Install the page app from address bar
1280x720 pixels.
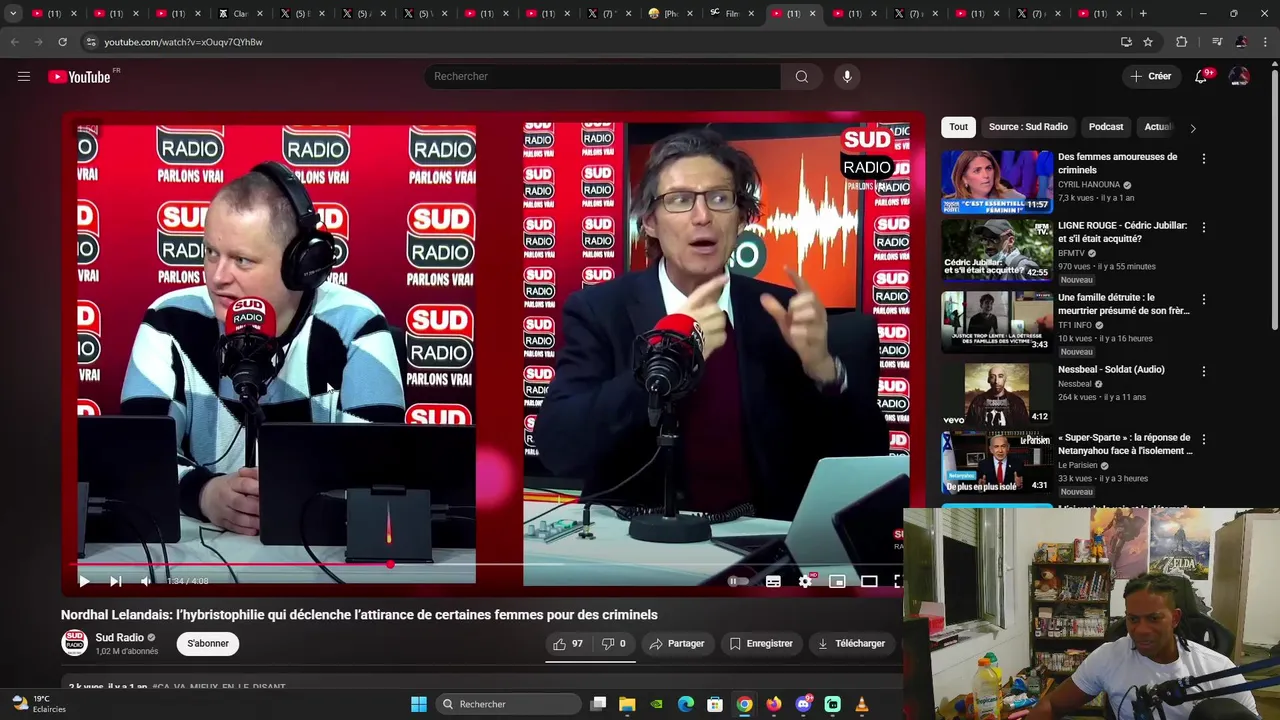[1126, 42]
